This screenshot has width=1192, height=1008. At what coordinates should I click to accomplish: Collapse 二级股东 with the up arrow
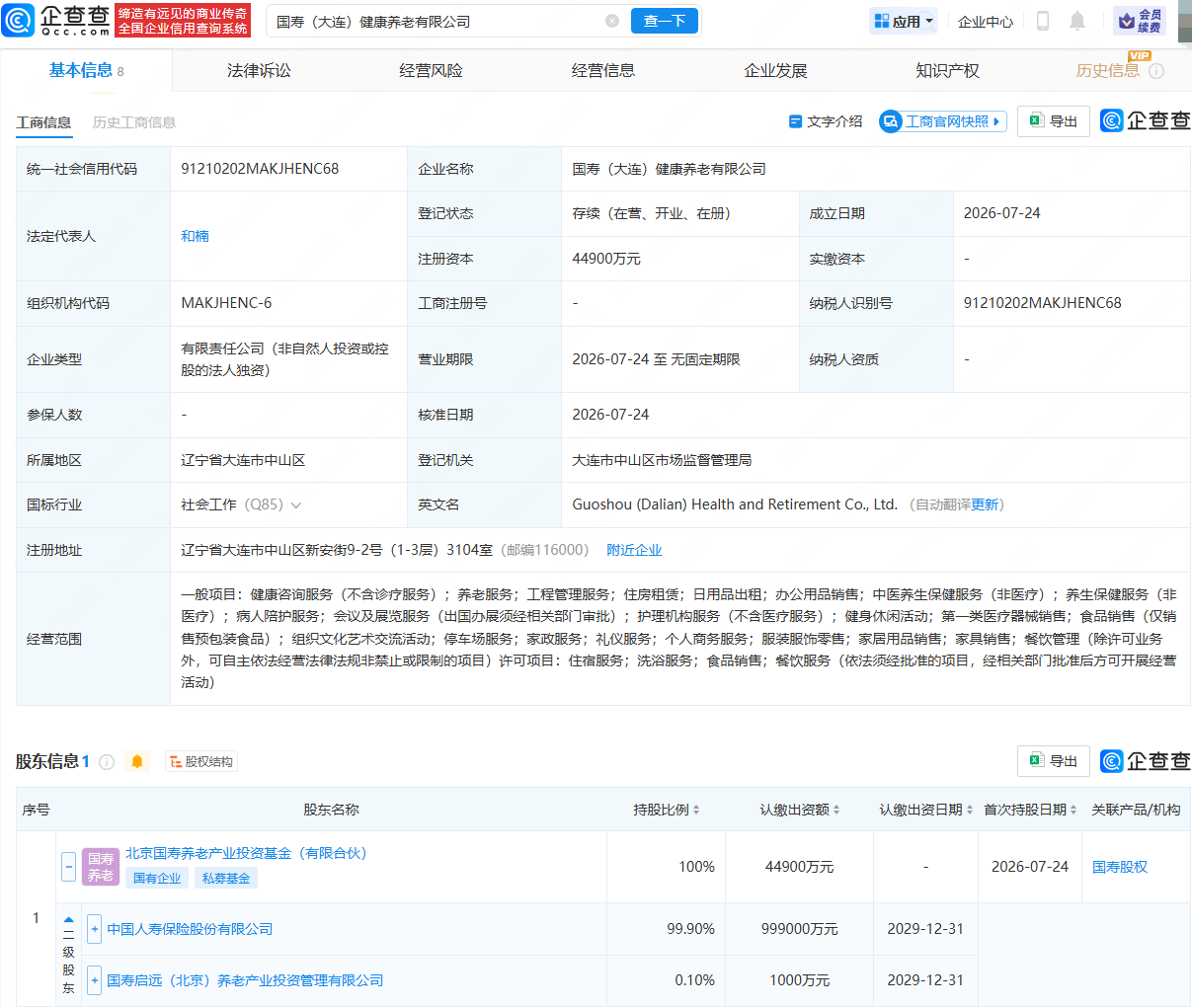68,919
